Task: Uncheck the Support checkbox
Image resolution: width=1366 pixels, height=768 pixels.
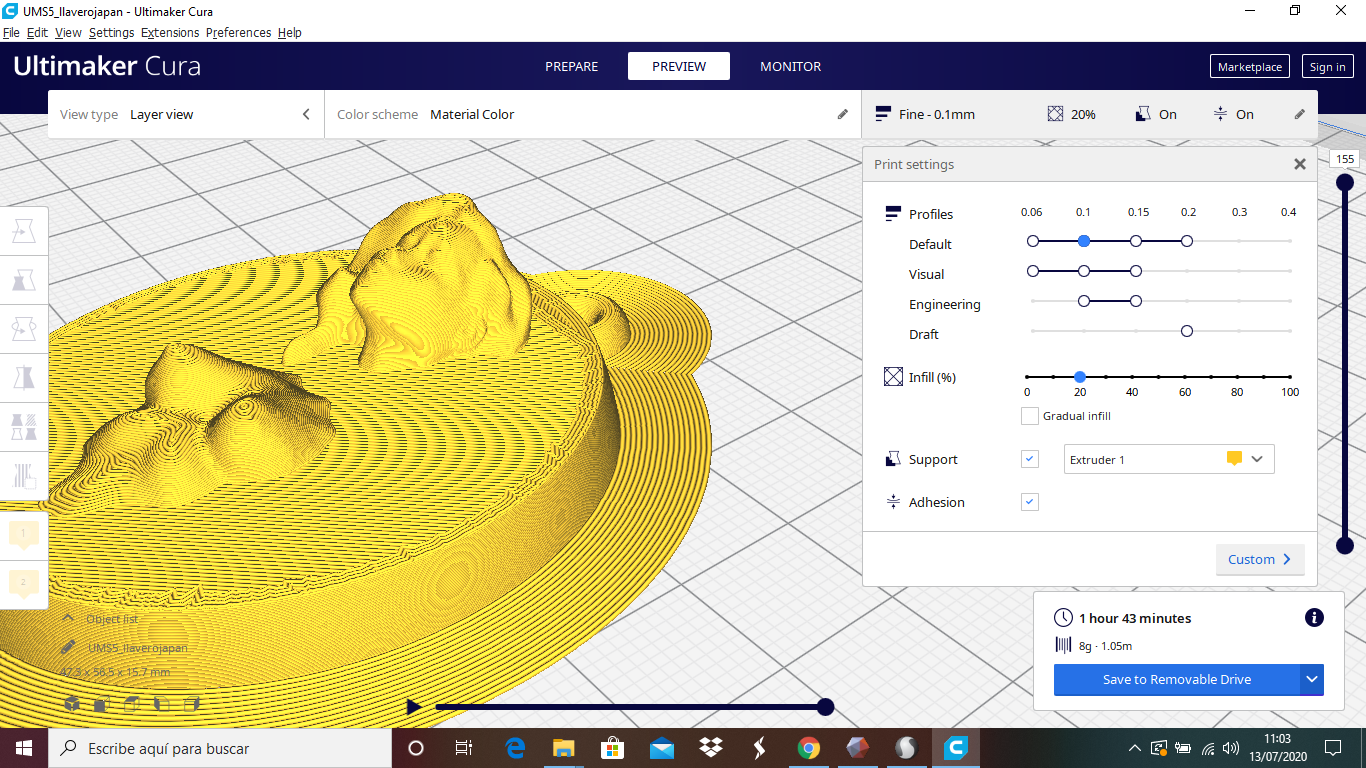Action: tap(1029, 459)
